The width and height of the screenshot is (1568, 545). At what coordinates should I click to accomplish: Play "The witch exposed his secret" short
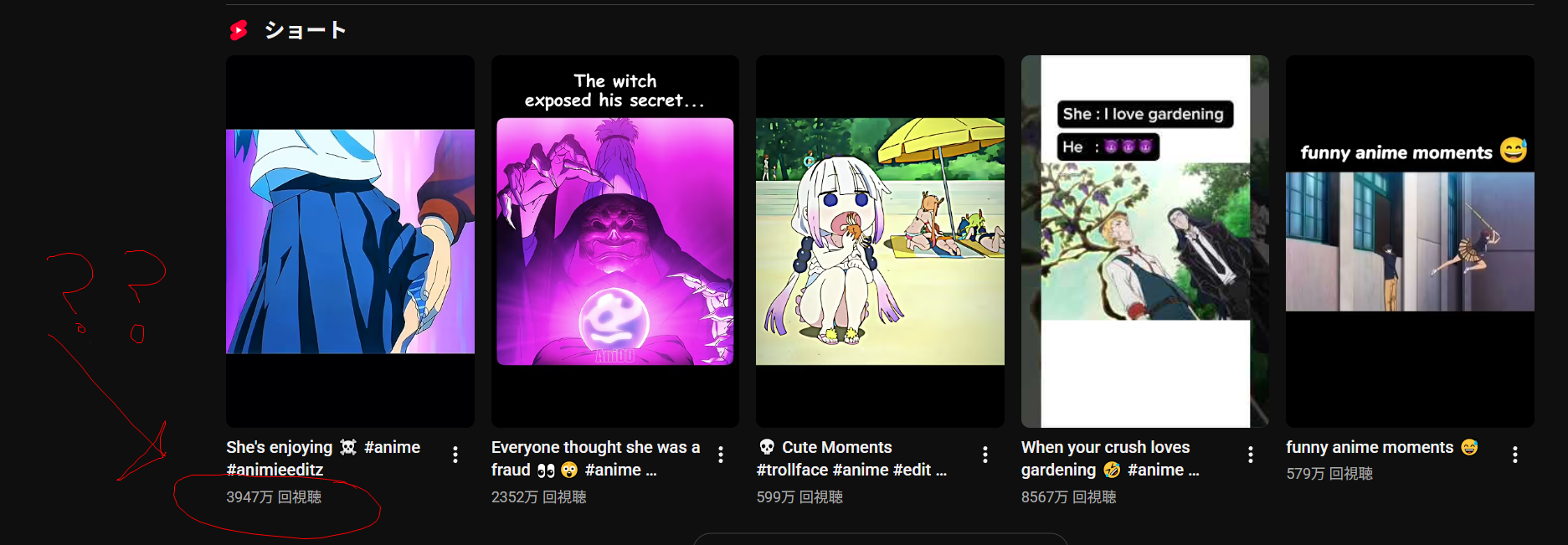pos(615,241)
